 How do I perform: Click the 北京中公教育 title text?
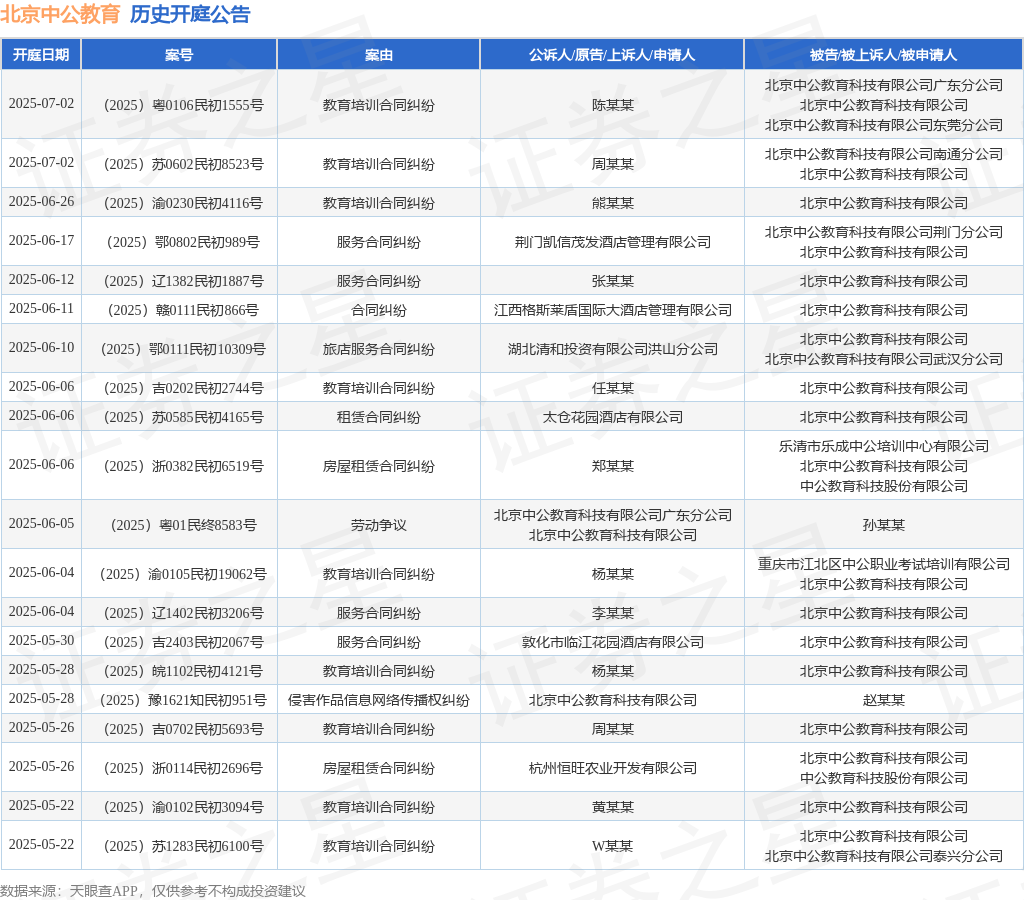click(60, 14)
